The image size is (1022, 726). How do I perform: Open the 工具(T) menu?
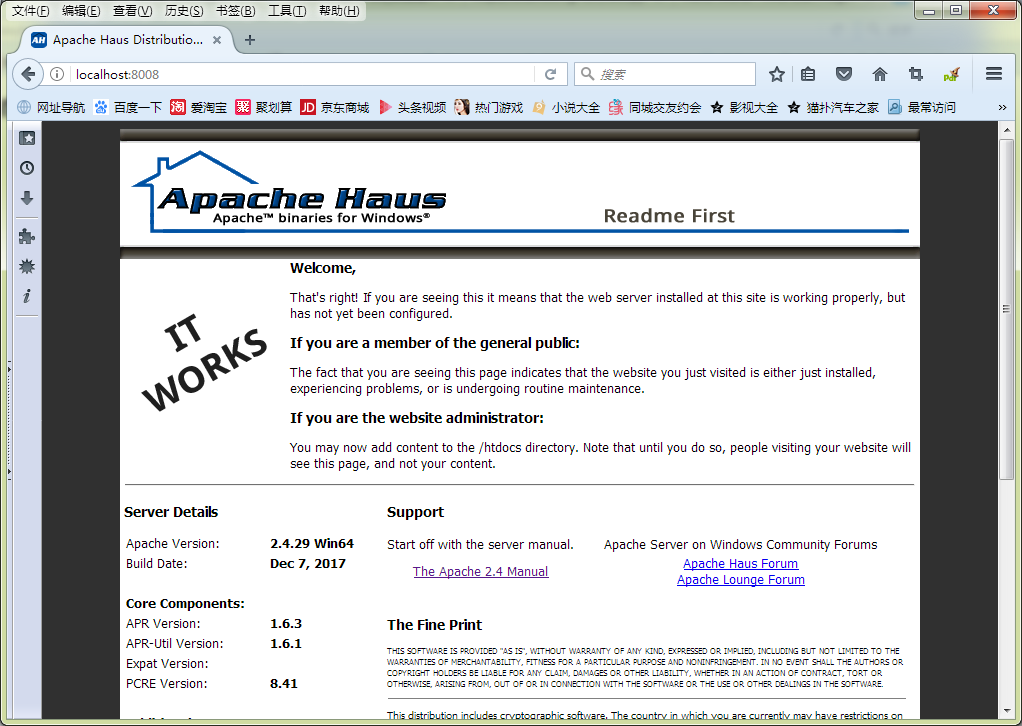tap(287, 10)
